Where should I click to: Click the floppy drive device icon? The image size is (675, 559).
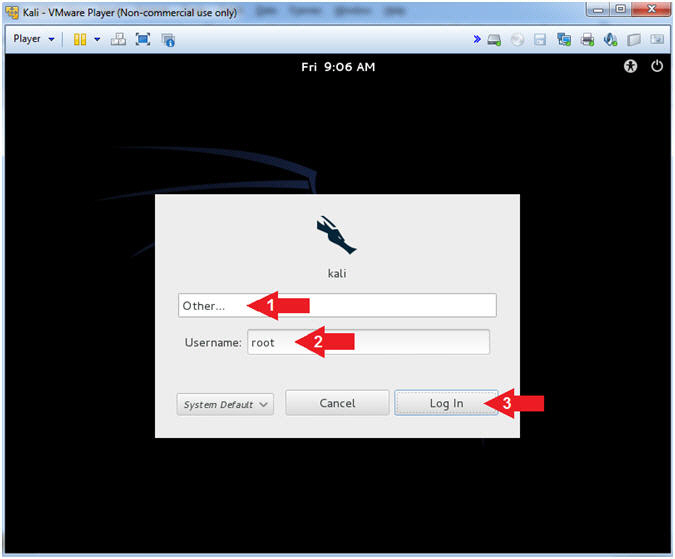540,40
